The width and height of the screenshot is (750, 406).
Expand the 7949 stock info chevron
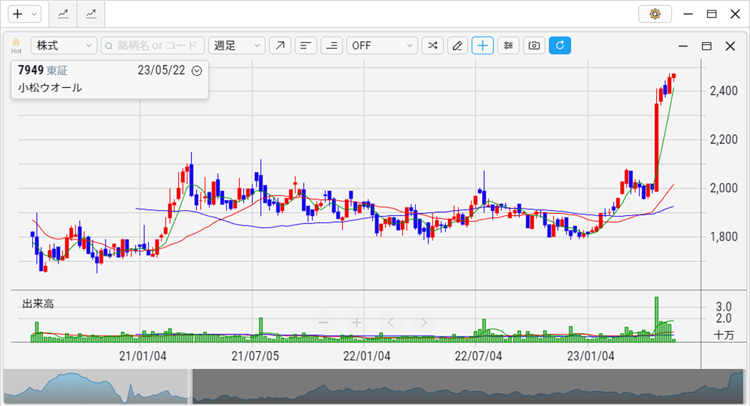(197, 71)
